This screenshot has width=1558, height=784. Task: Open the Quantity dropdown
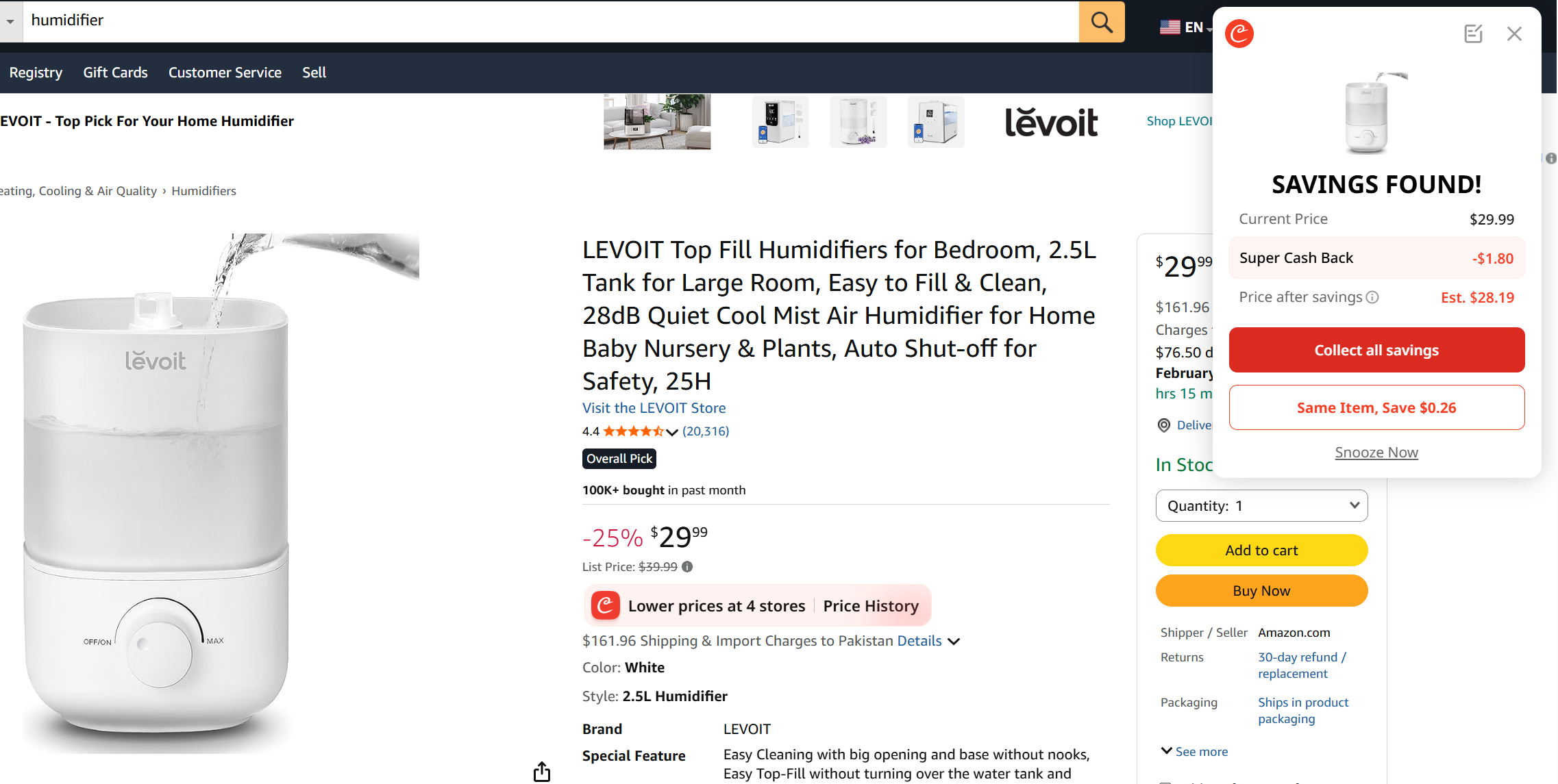(x=1261, y=505)
